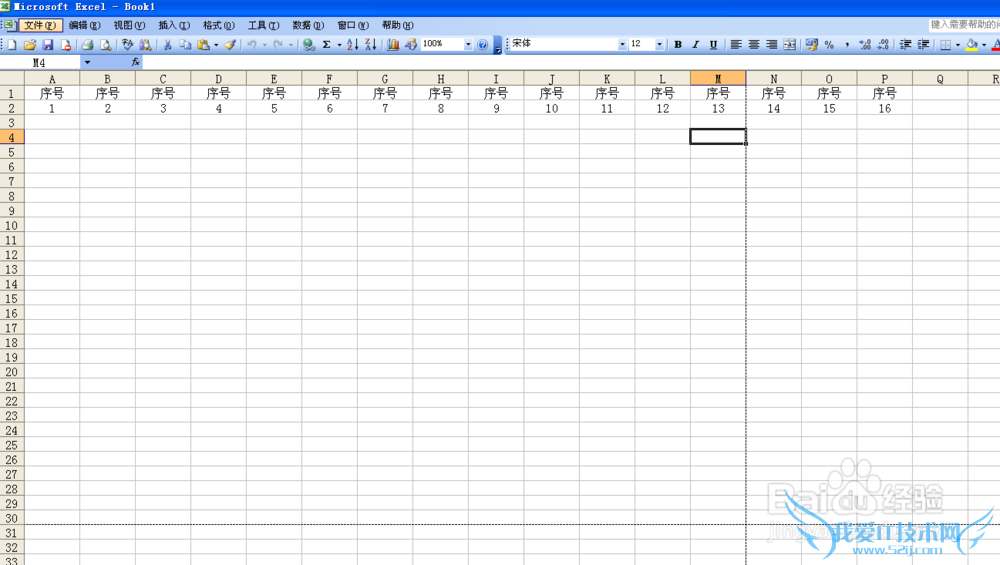Click in the Name Box showing M4
The height and width of the screenshot is (565, 1000).
coord(40,62)
